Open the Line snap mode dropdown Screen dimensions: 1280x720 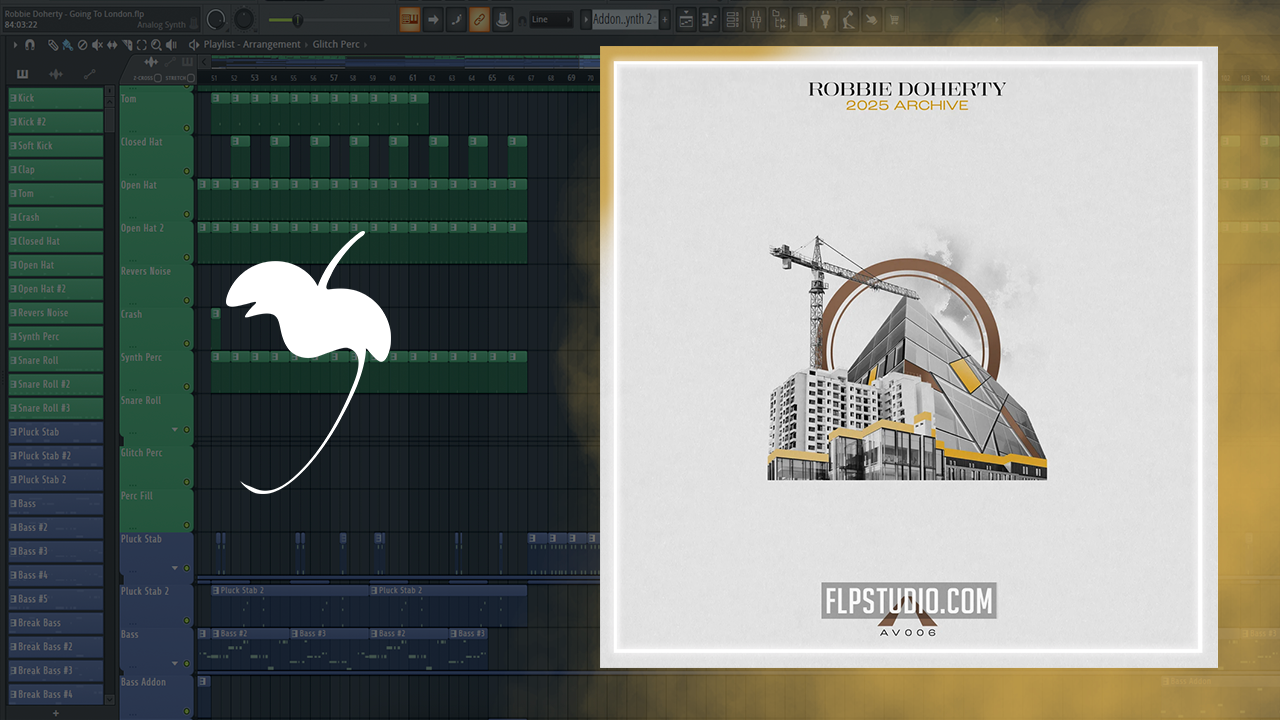(550, 19)
